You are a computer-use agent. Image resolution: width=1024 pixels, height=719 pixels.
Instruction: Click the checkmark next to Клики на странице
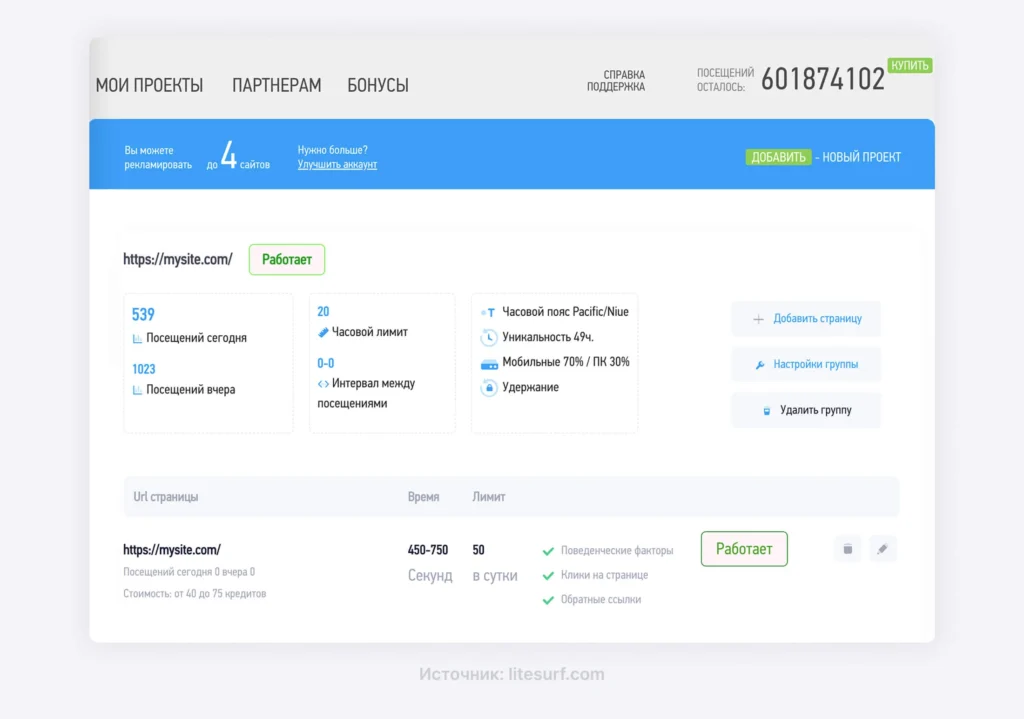548,575
